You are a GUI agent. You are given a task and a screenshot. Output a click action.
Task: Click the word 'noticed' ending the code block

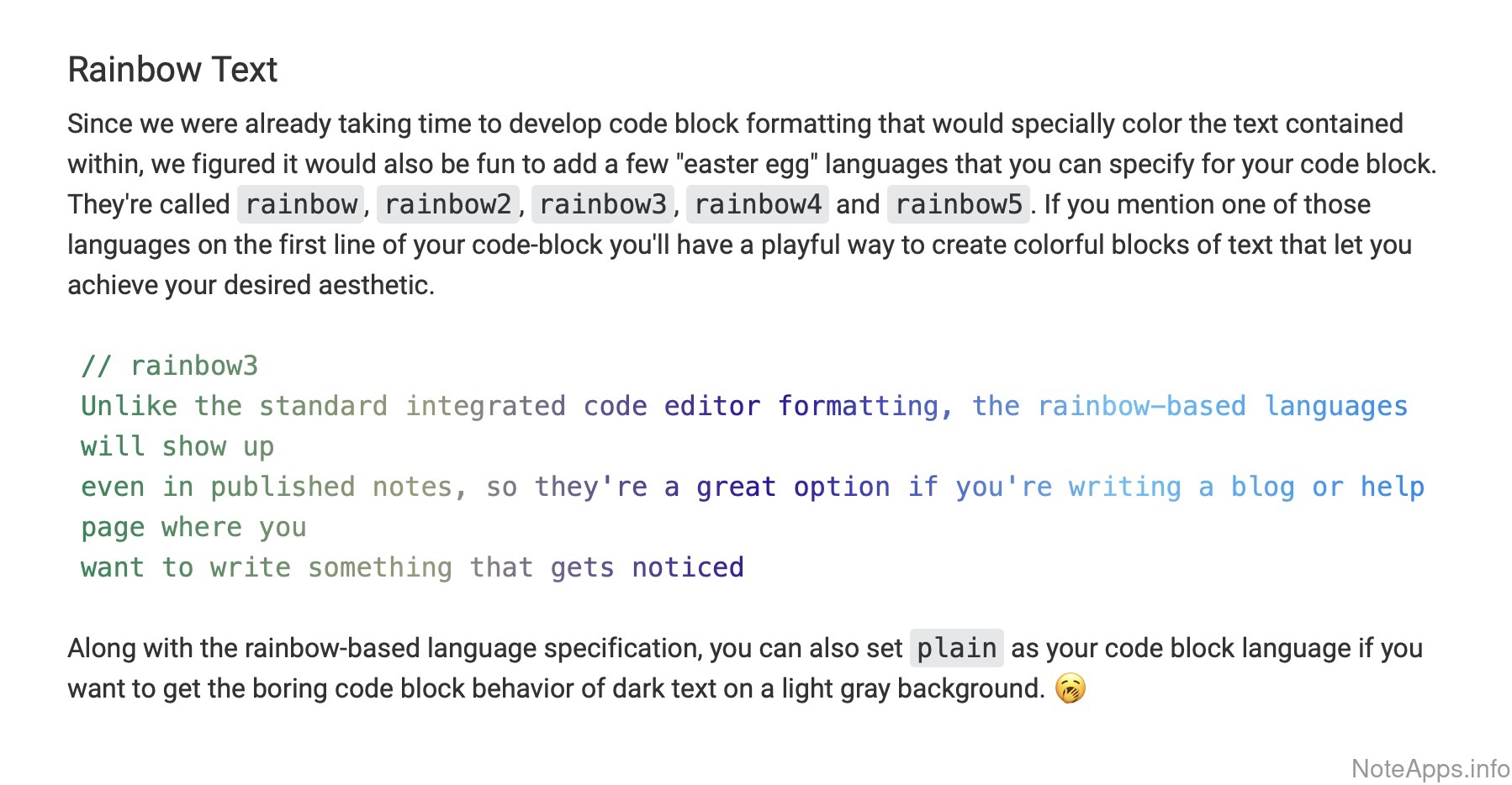[687, 567]
